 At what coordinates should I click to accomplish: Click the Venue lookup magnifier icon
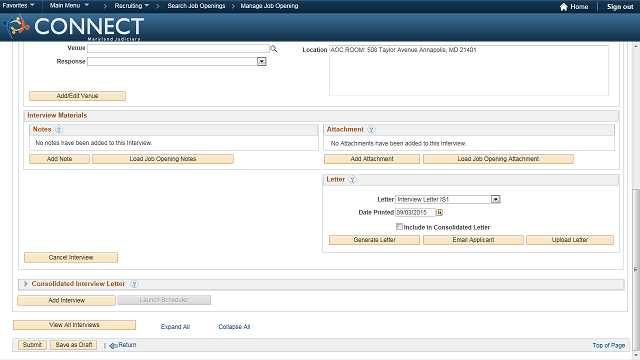point(273,49)
